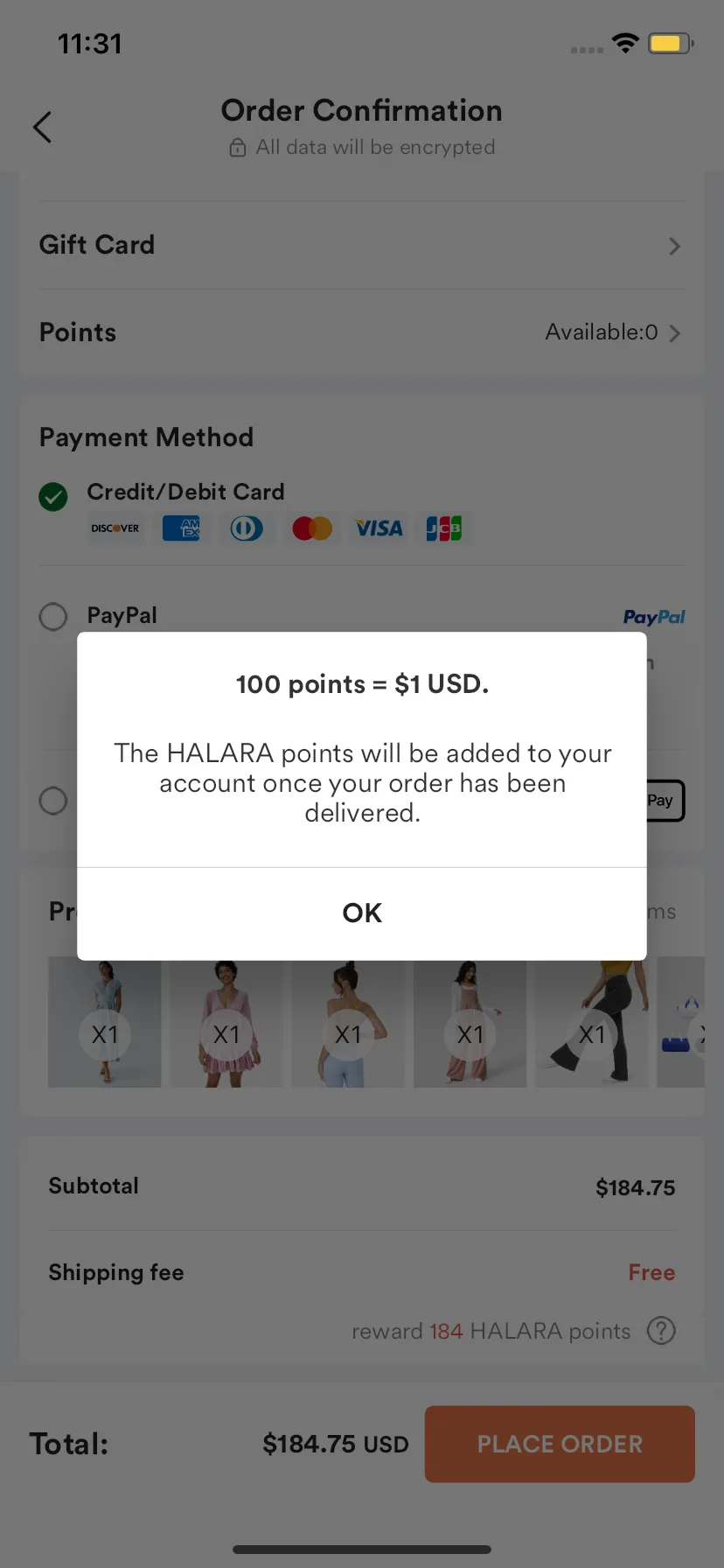Click the VISA card icon
This screenshot has height=1568, width=724.
pos(379,528)
